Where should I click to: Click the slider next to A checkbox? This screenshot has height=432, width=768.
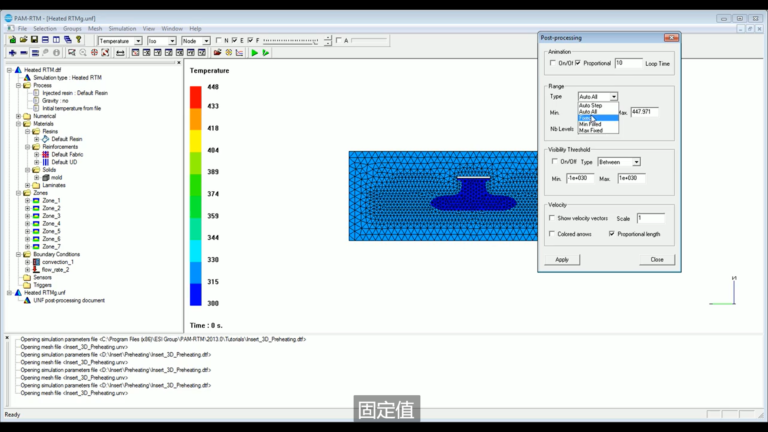[369, 40]
